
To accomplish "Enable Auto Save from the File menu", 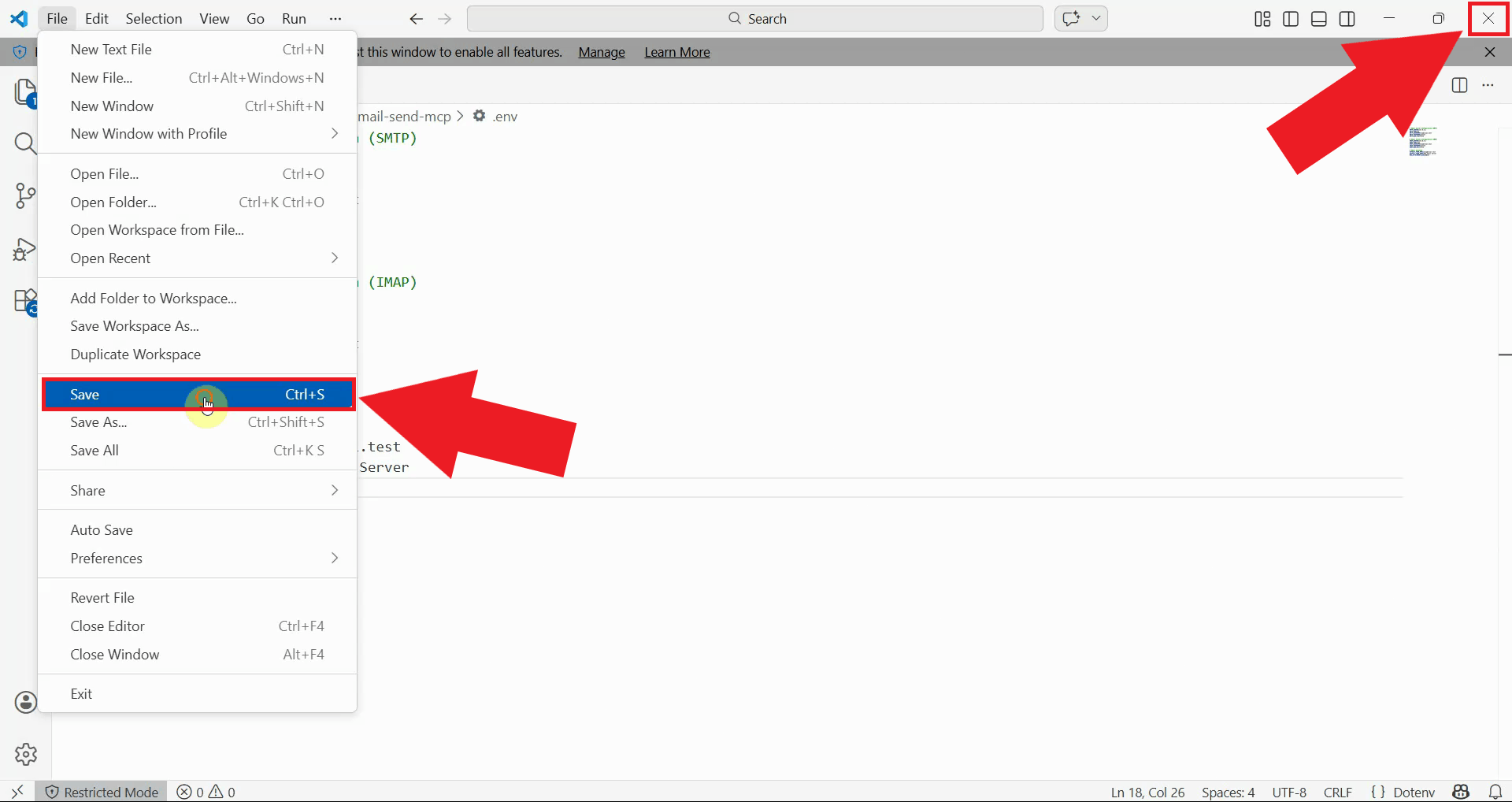I will tap(101, 529).
